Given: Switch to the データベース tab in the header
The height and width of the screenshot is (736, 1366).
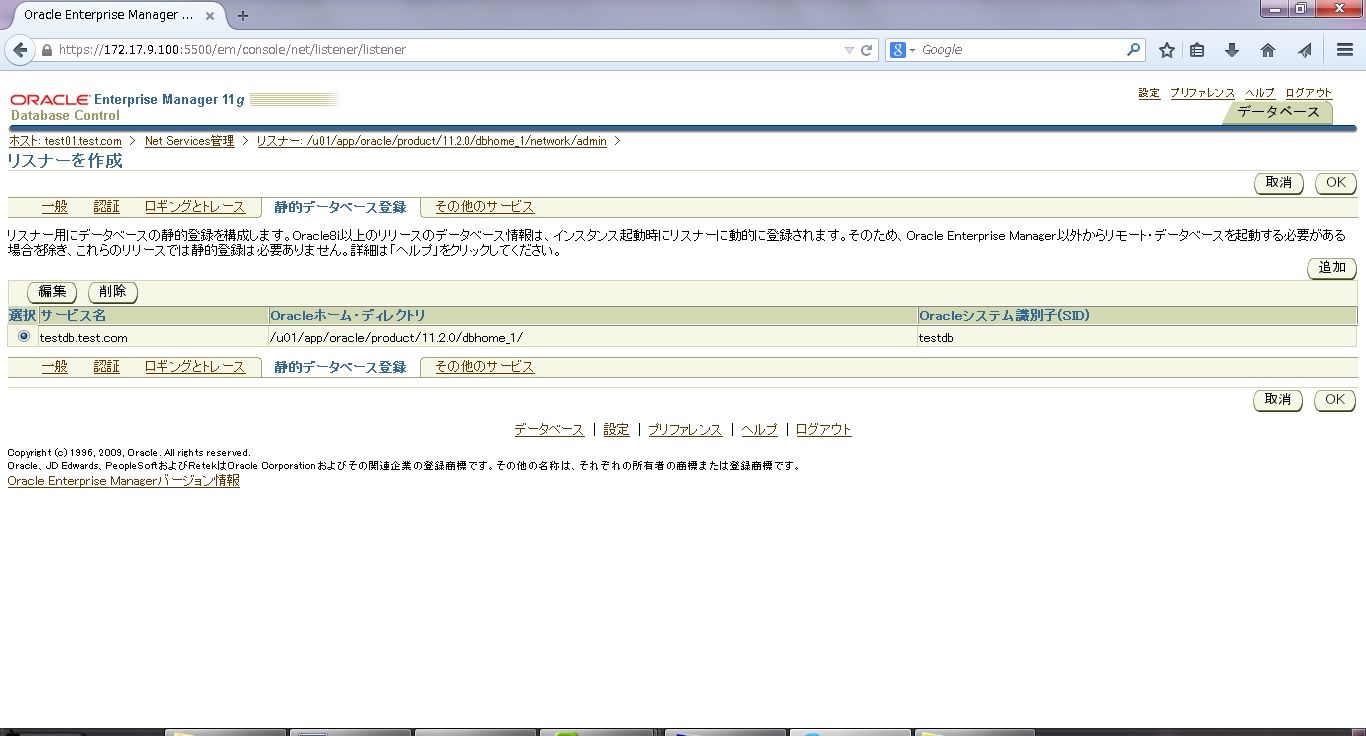Looking at the screenshot, I should 1278,112.
